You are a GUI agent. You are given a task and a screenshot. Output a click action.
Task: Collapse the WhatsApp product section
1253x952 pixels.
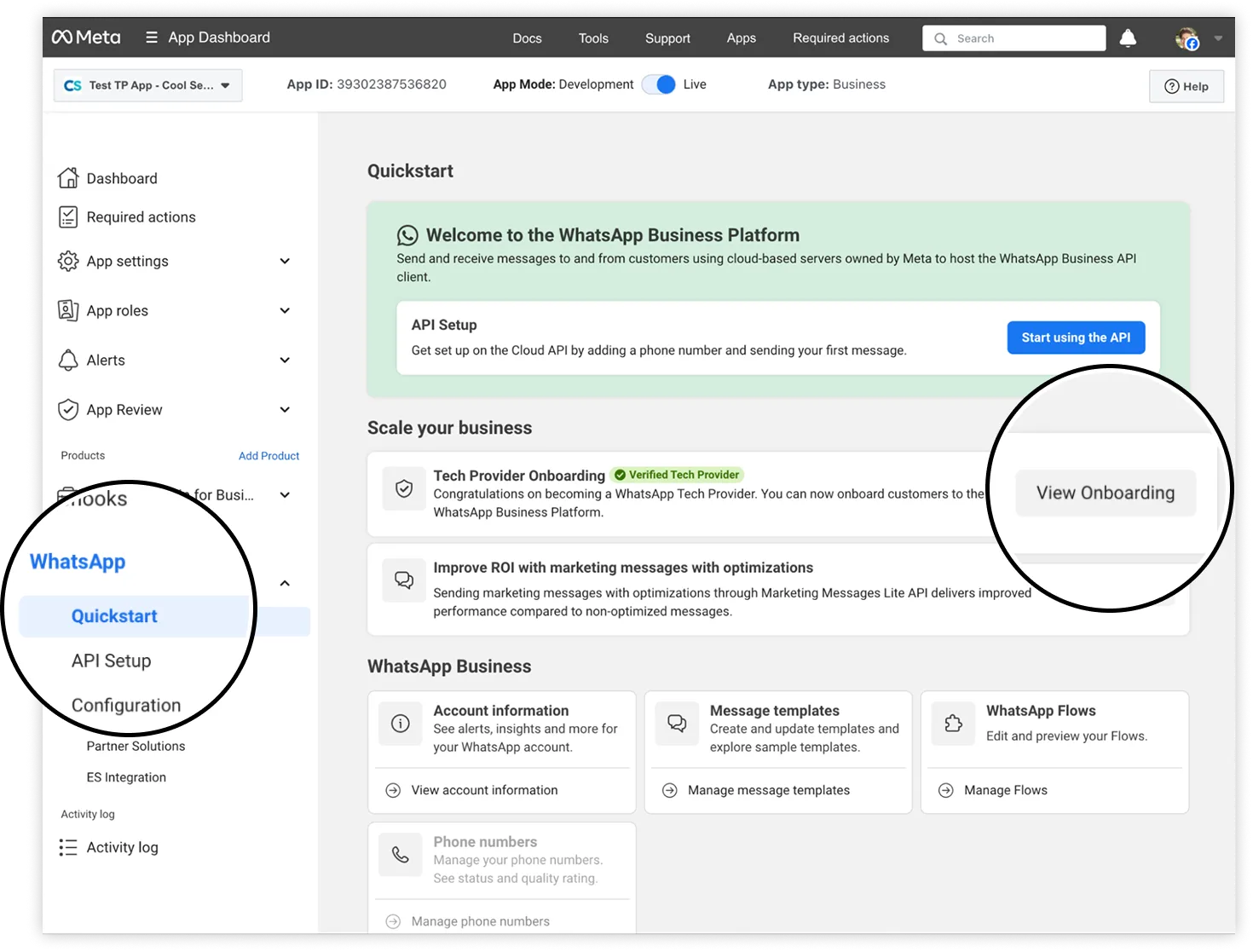[x=285, y=584]
